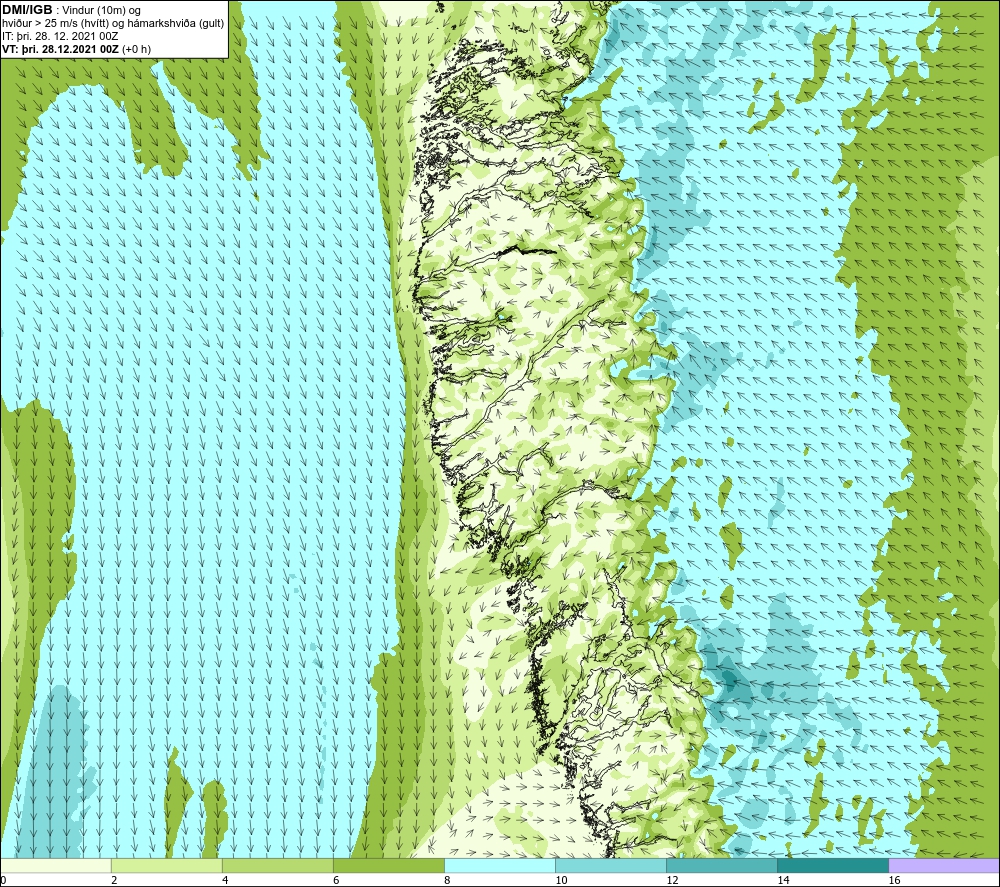Screen dimensions: 1000x887
Task: Click the purple legend swatch above 16
Action: (x=945, y=865)
